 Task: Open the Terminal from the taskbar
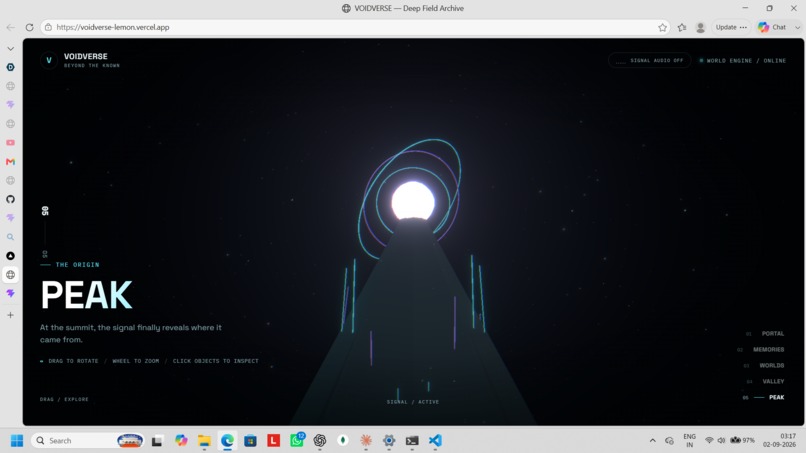coord(412,441)
